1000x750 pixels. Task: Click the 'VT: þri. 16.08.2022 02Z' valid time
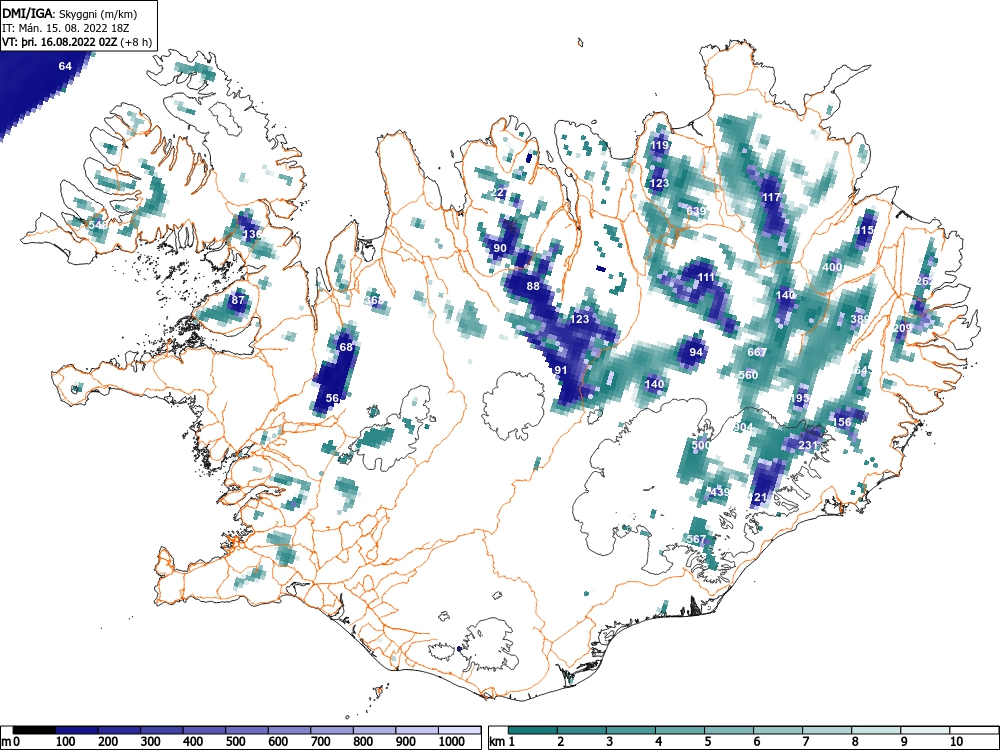(x=59, y=42)
